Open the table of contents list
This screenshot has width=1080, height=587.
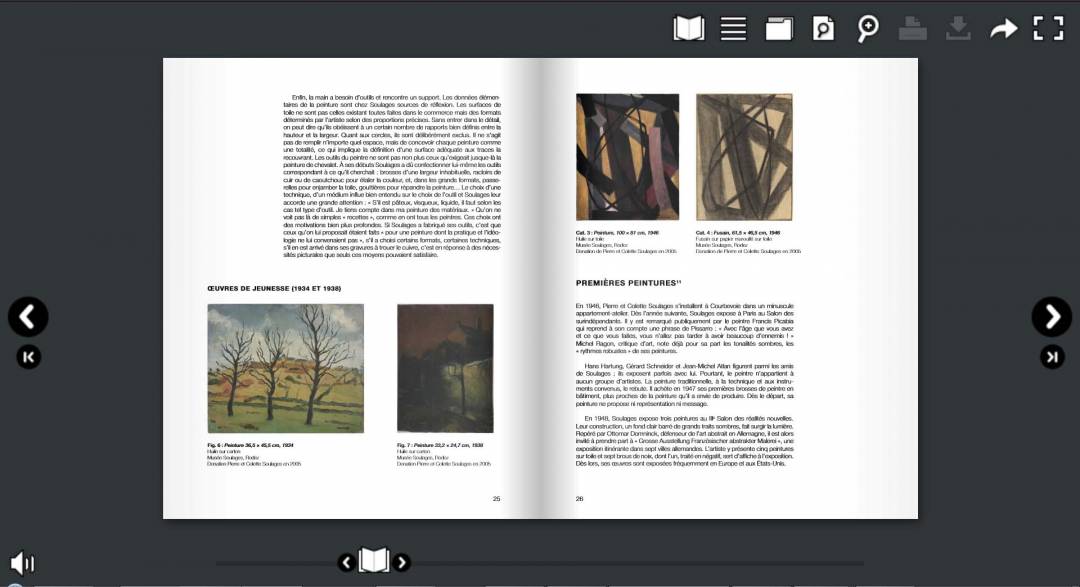click(x=734, y=28)
